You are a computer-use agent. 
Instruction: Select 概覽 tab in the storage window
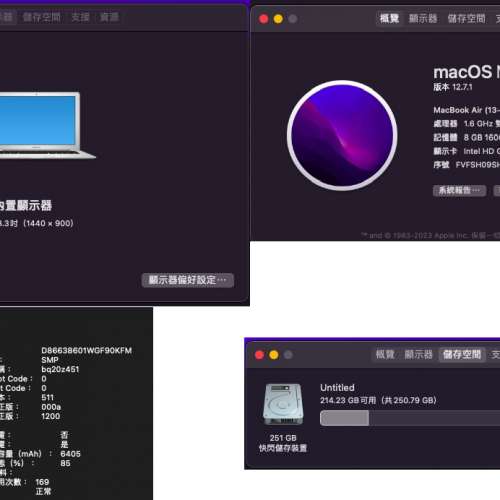[385, 354]
